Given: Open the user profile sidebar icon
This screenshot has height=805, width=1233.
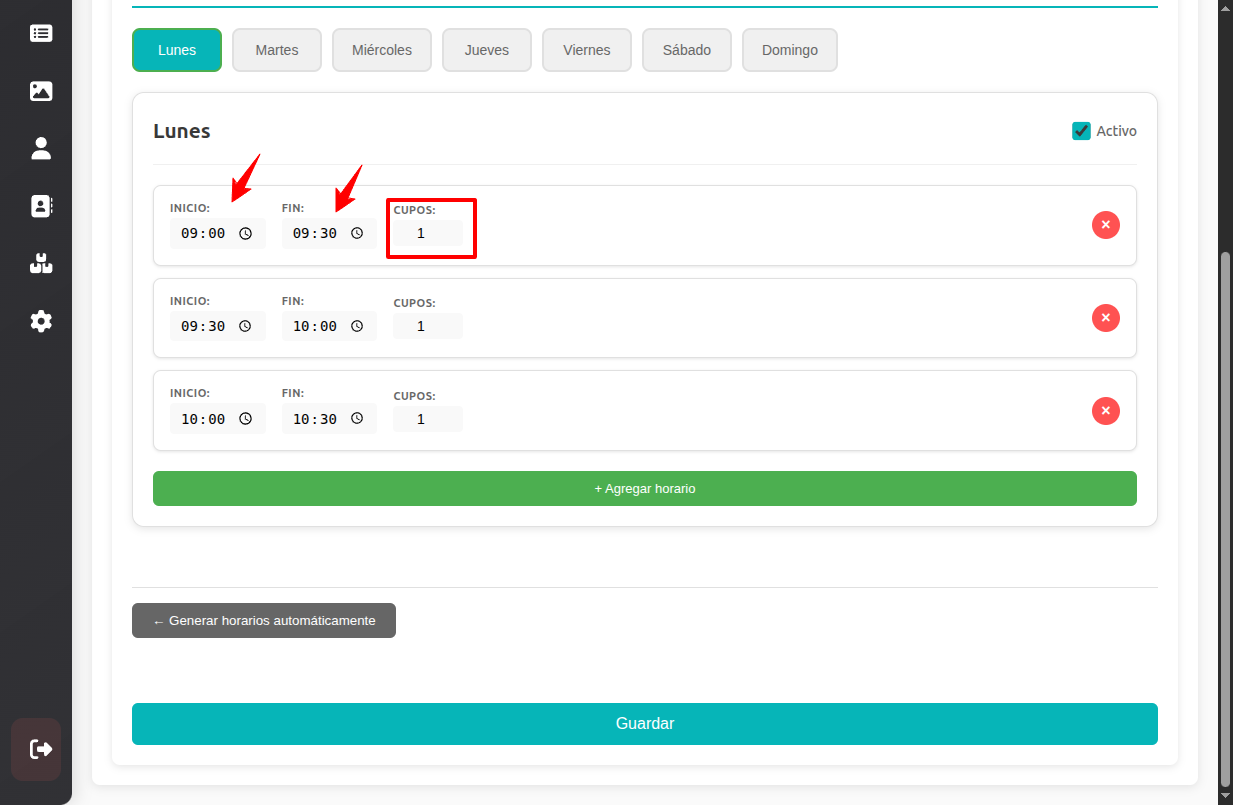Looking at the screenshot, I should [41, 149].
